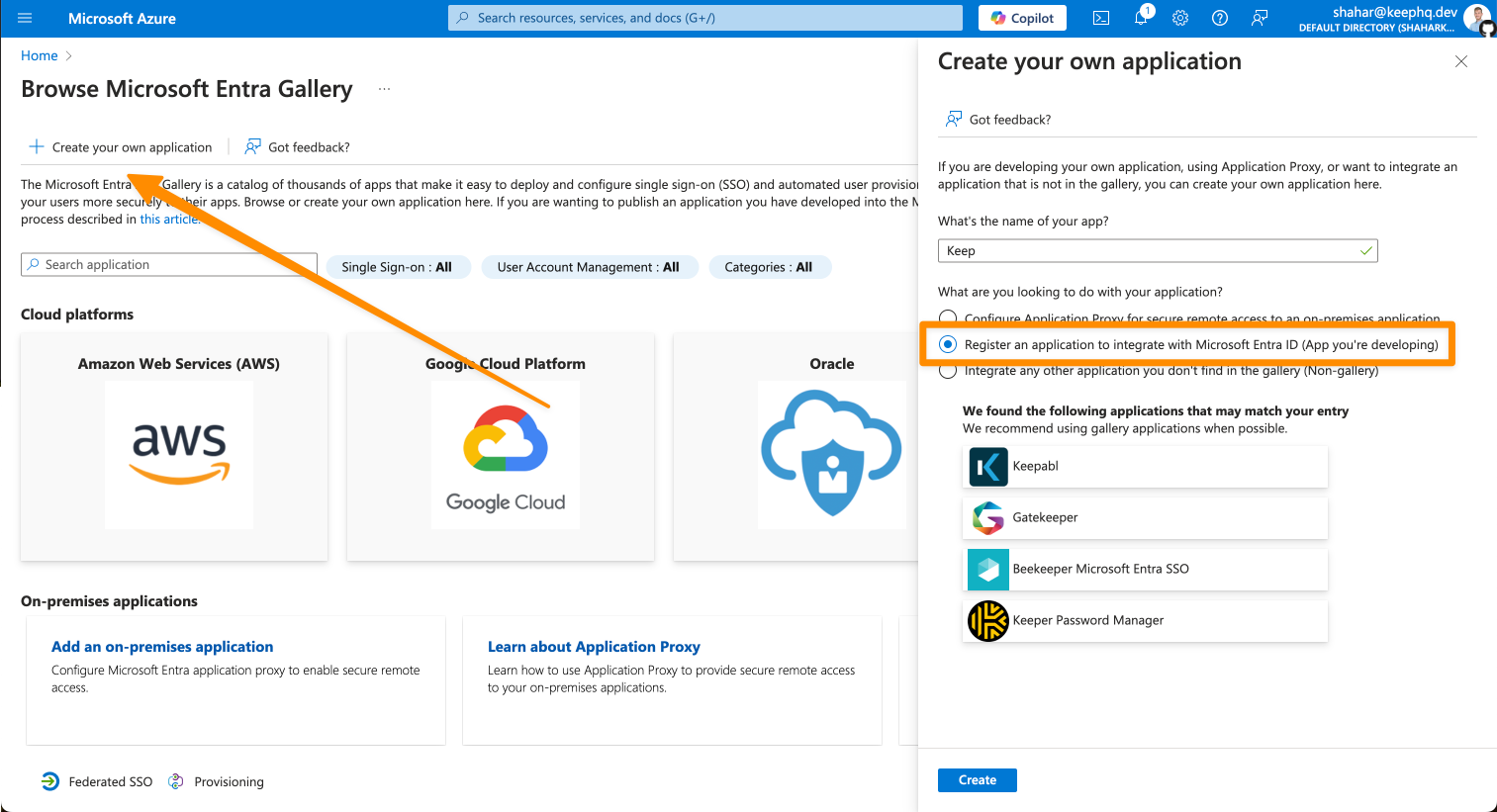Image resolution: width=1497 pixels, height=812 pixels.
Task: Open the Single Sign-on filter
Action: point(397,267)
